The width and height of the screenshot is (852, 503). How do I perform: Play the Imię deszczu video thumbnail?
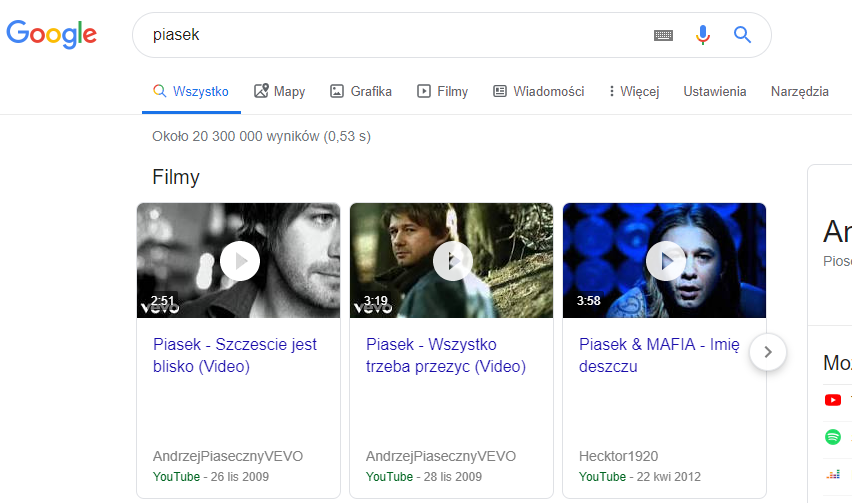point(665,261)
